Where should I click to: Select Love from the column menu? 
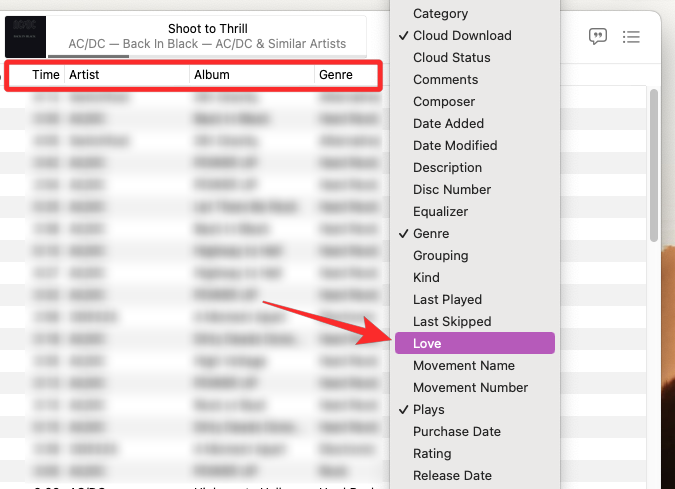coord(428,343)
